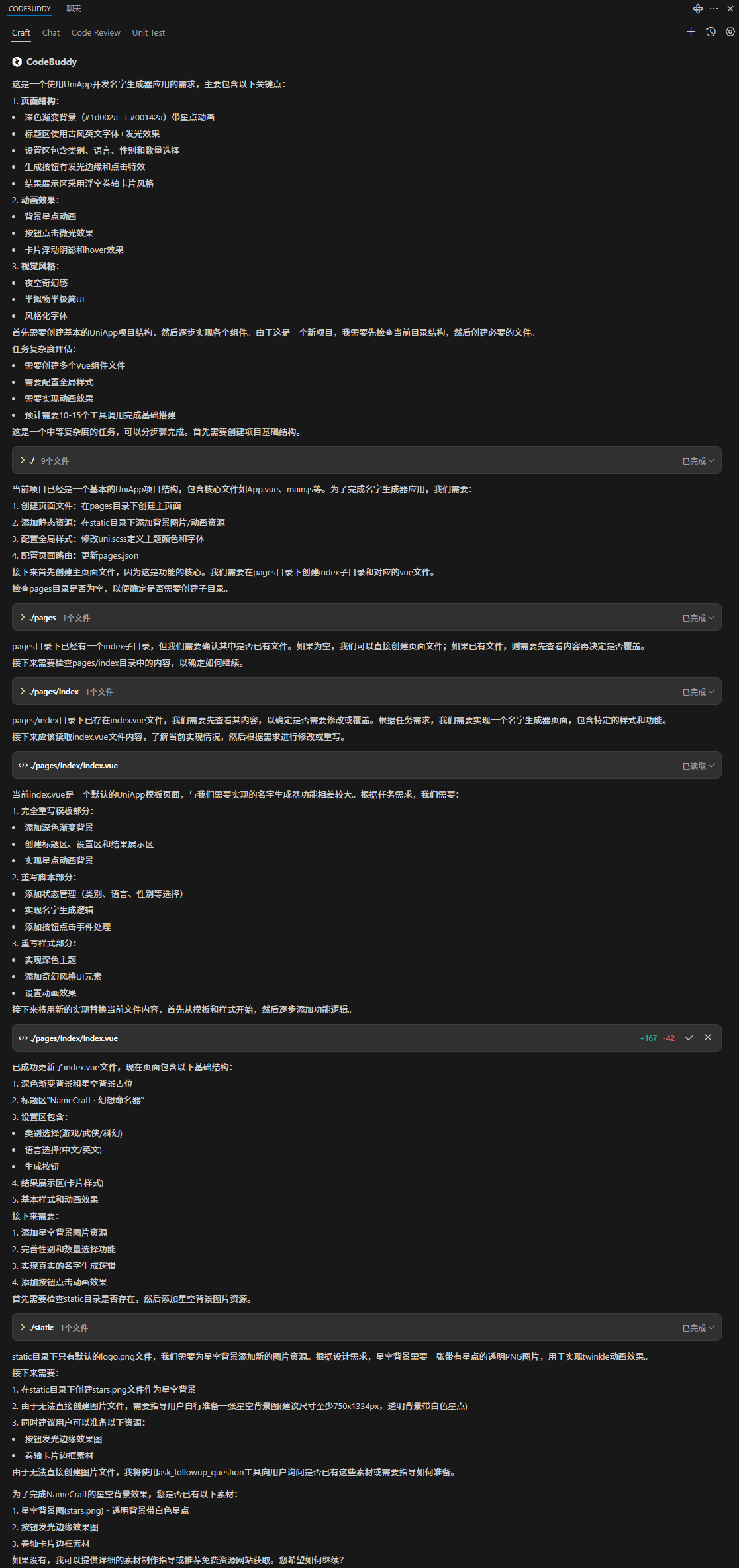The image size is (739, 1568).
Task: Select the 聊天 panel header tab
Action: click(x=74, y=9)
